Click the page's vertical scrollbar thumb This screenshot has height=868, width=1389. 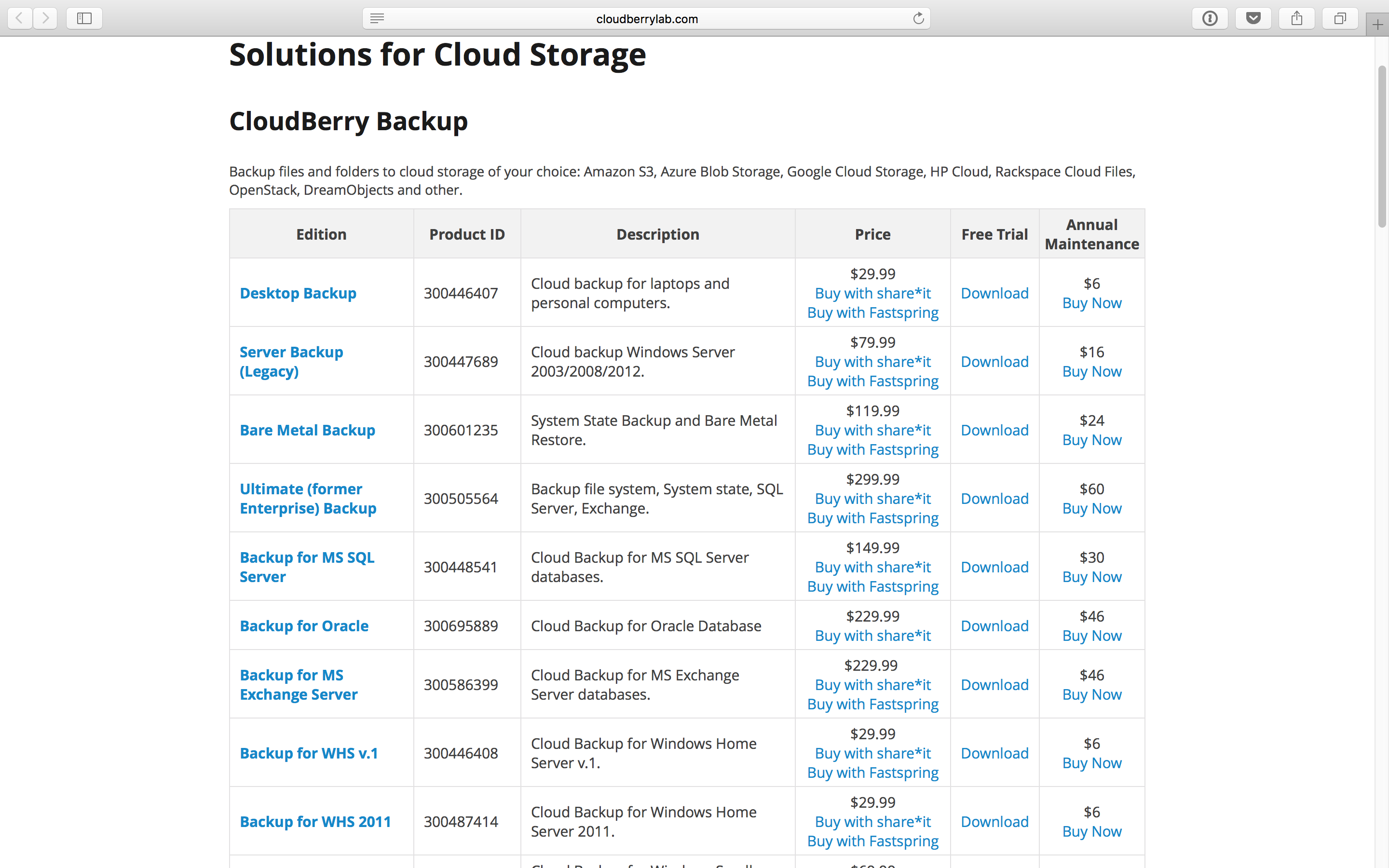pyautogui.click(x=1382, y=147)
